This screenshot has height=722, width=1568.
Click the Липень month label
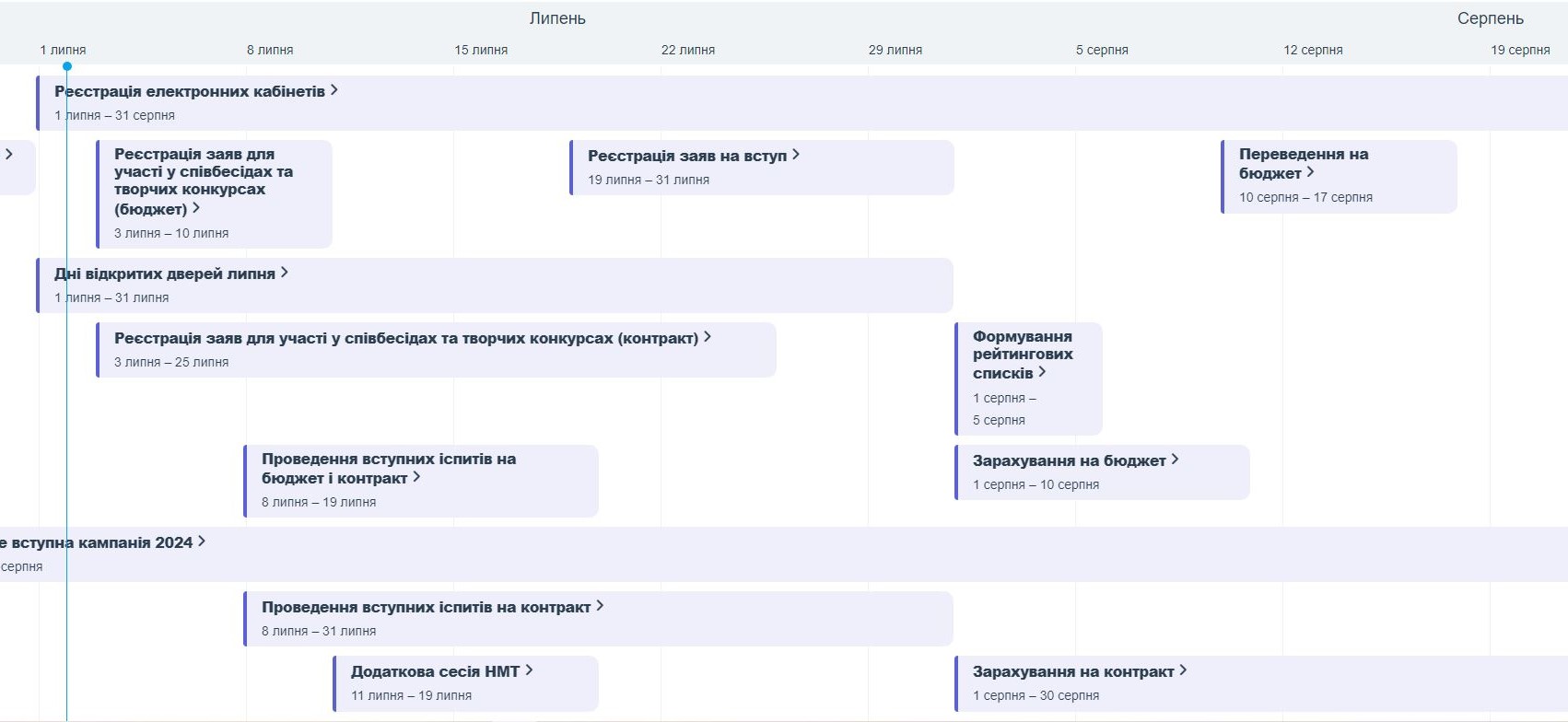coord(557,18)
